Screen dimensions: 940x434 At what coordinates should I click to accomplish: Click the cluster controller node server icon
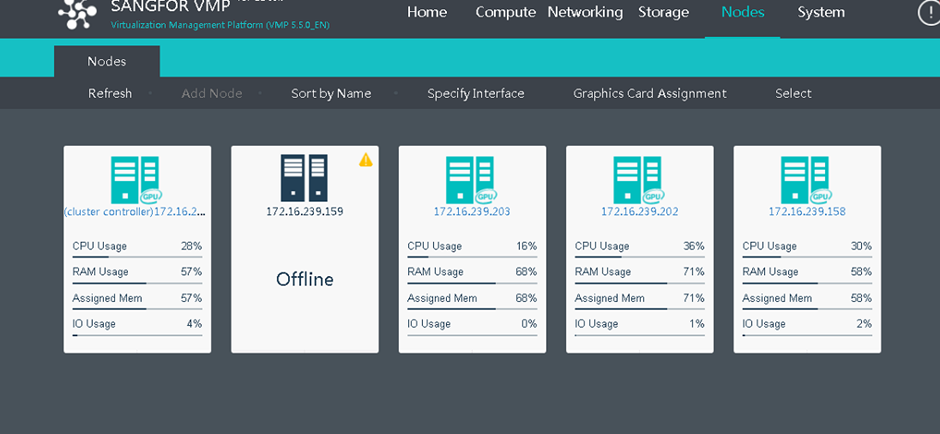[x=135, y=180]
